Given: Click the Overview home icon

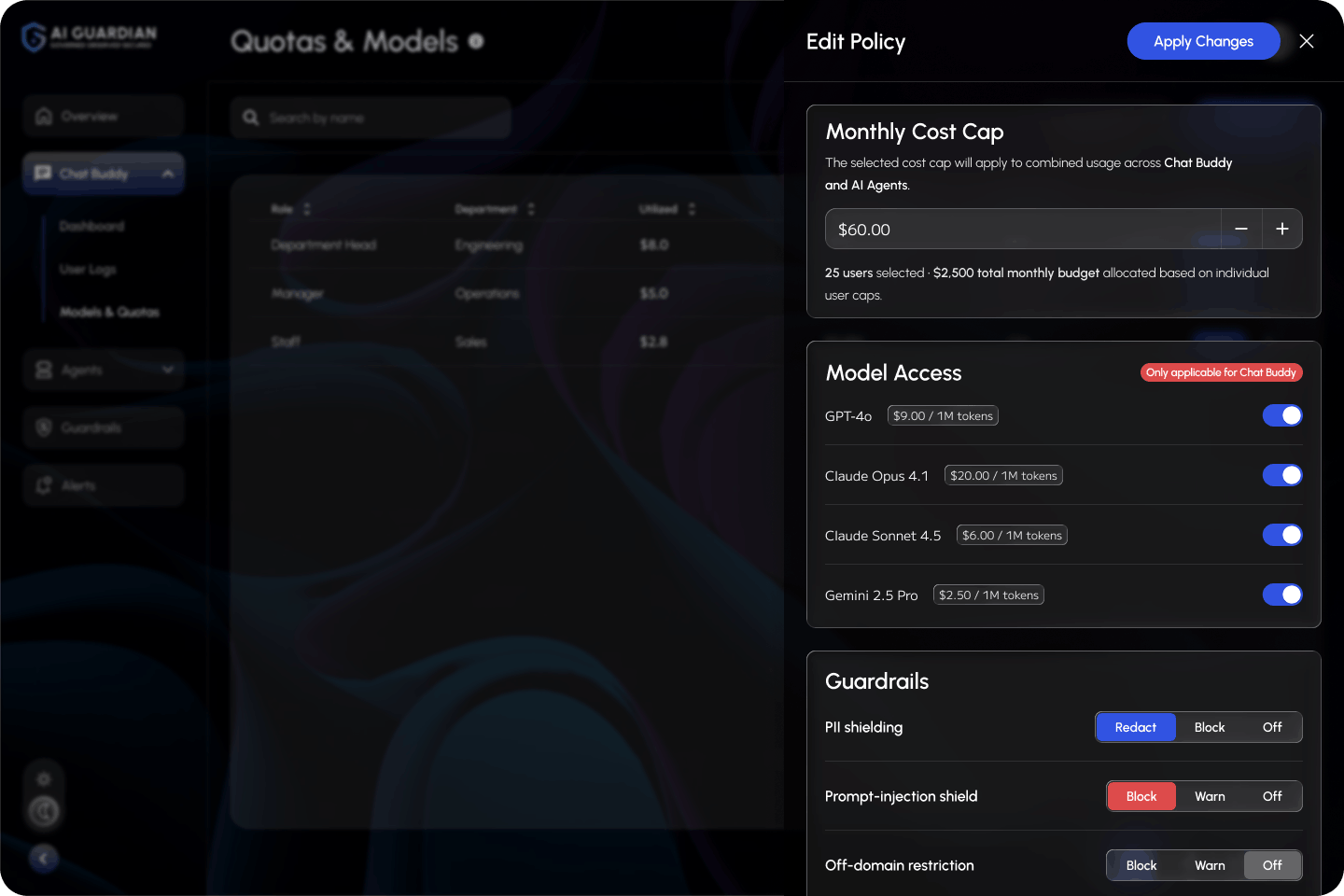Looking at the screenshot, I should (x=44, y=117).
